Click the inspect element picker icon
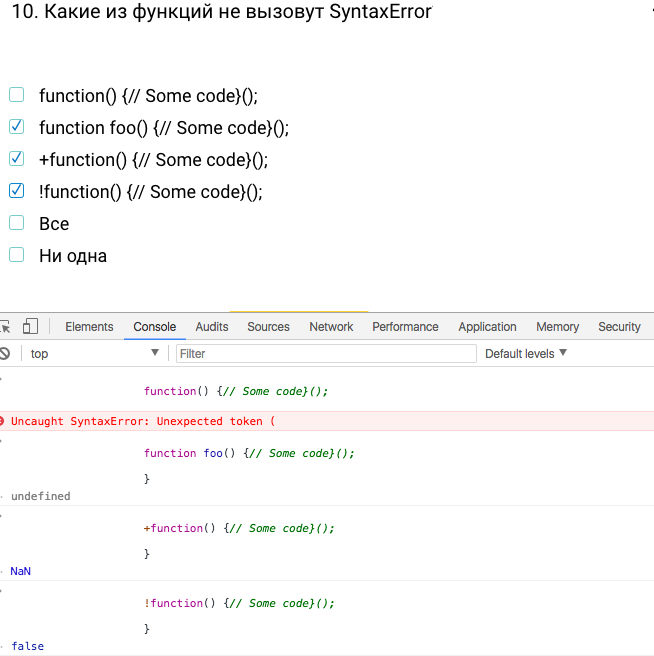Image resolution: width=654 pixels, height=656 pixels. (5, 326)
